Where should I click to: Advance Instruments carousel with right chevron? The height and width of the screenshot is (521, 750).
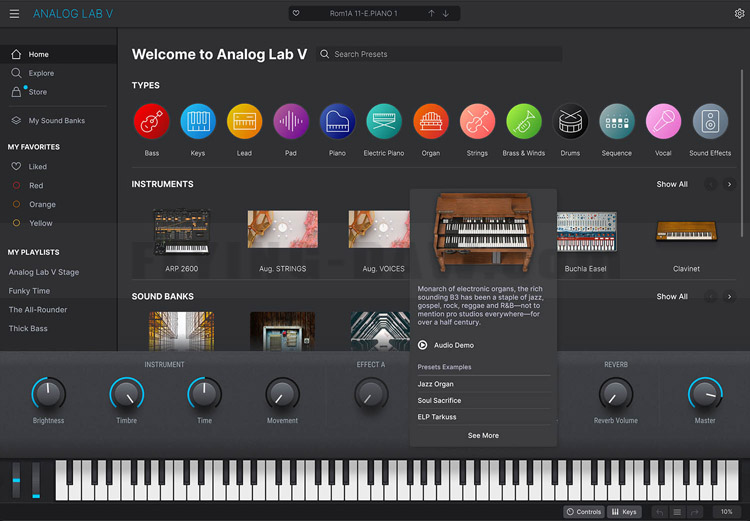(729, 184)
